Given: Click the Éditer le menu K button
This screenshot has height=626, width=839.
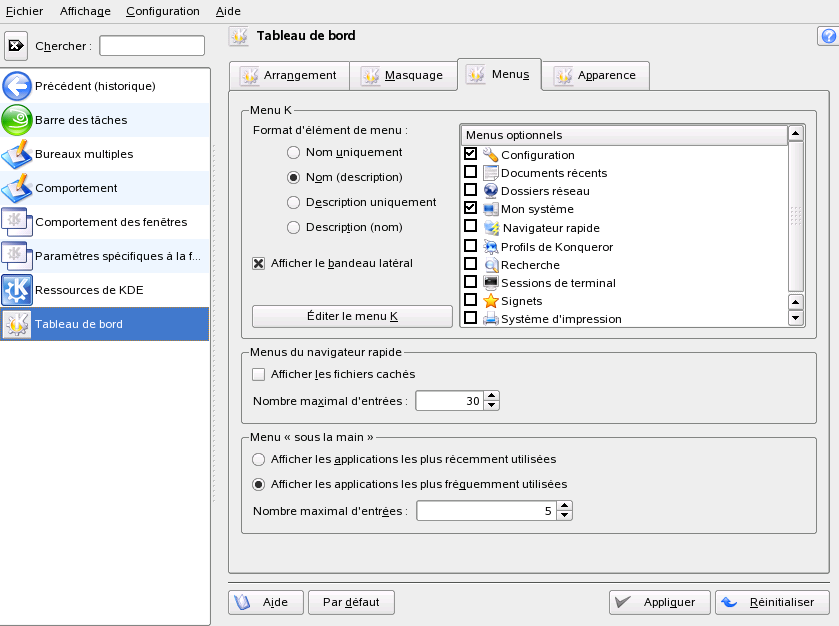Looking at the screenshot, I should [352, 316].
